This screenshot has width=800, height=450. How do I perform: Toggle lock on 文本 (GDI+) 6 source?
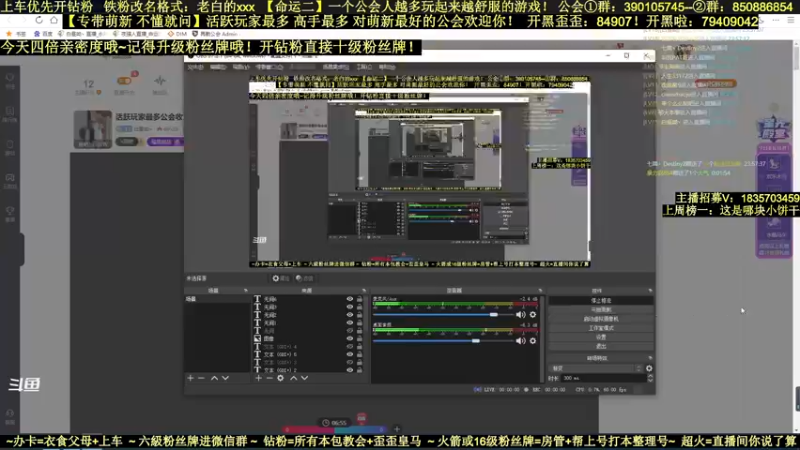pyautogui.click(x=360, y=354)
